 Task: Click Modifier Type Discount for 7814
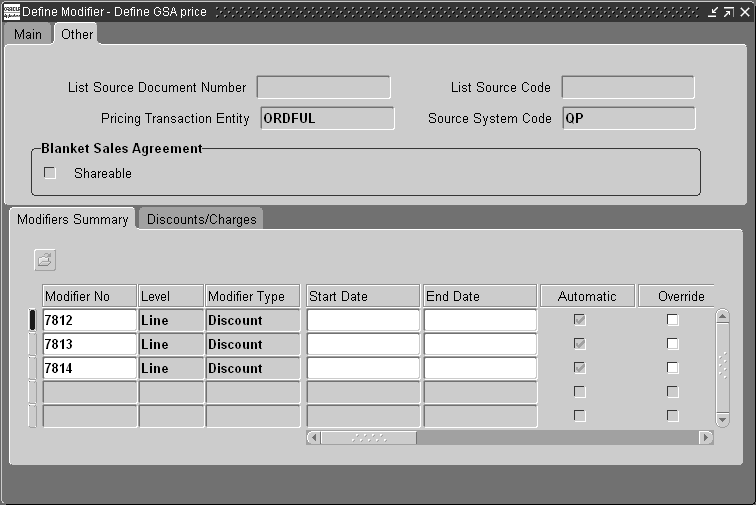click(253, 369)
